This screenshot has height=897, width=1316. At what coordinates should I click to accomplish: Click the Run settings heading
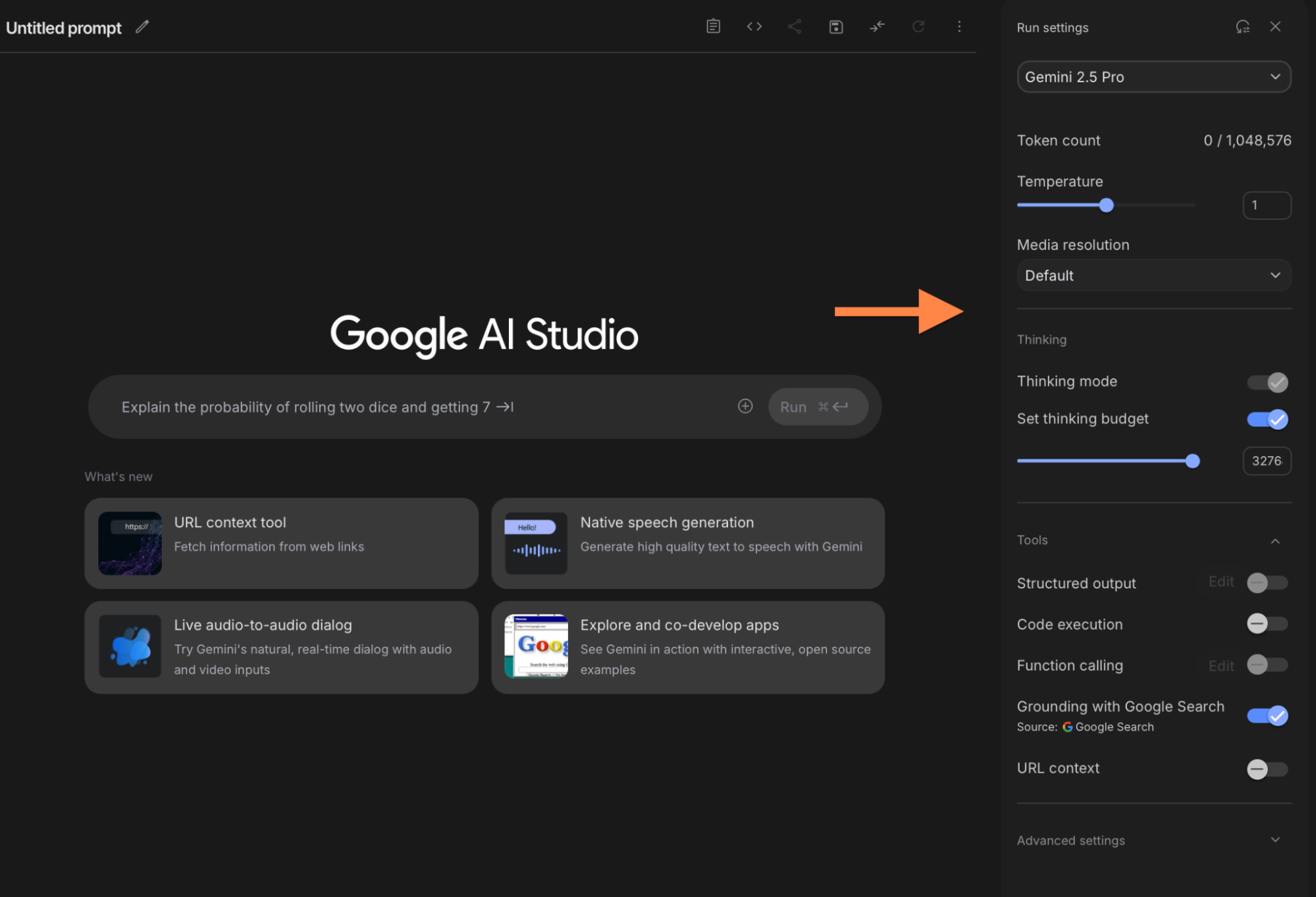point(1052,28)
